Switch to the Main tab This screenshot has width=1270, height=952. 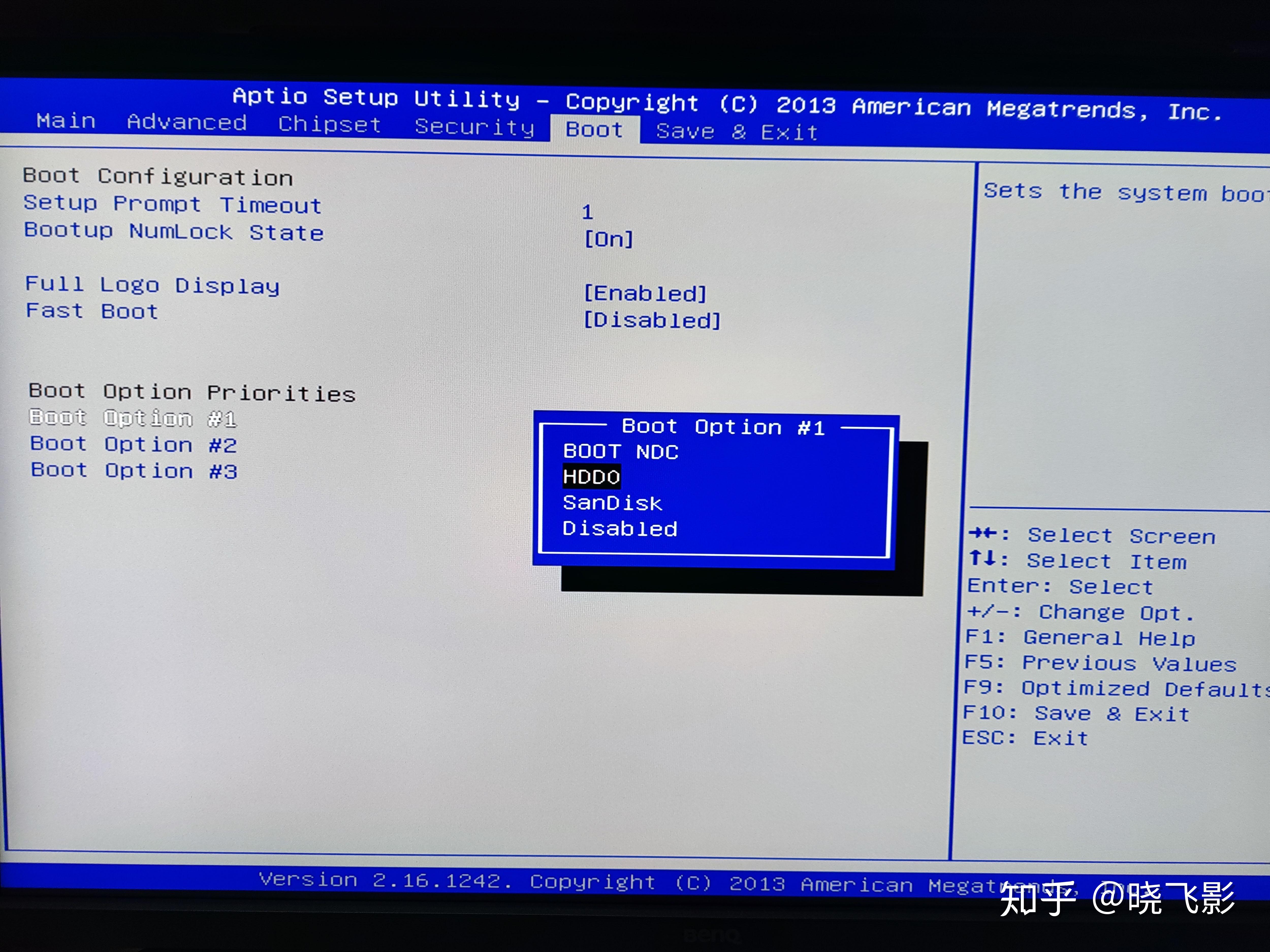coord(66,121)
